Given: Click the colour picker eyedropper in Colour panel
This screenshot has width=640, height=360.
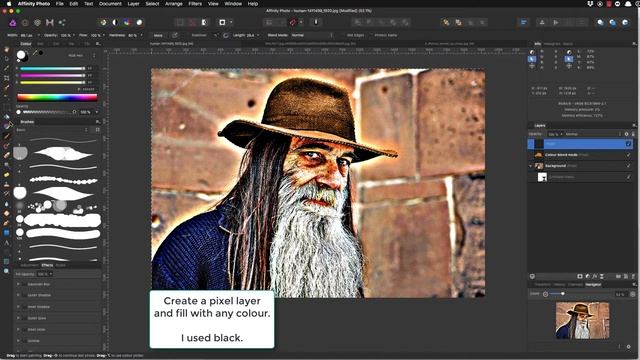Looking at the screenshot, I should (x=35, y=53).
